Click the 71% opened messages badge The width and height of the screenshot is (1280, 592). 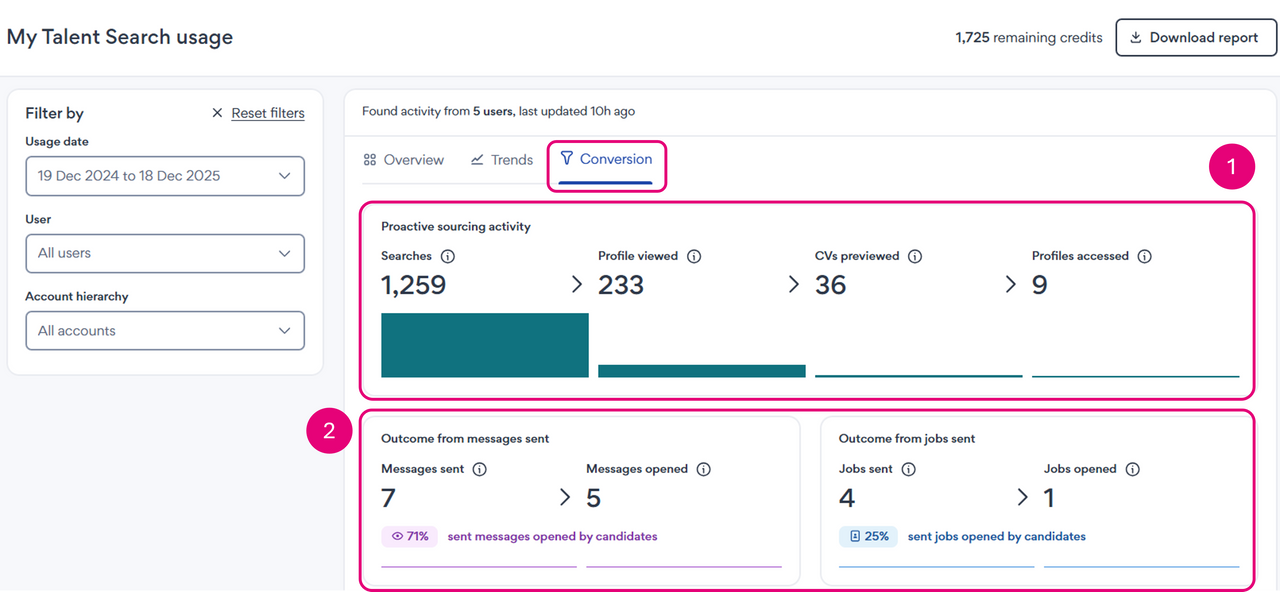coord(409,536)
